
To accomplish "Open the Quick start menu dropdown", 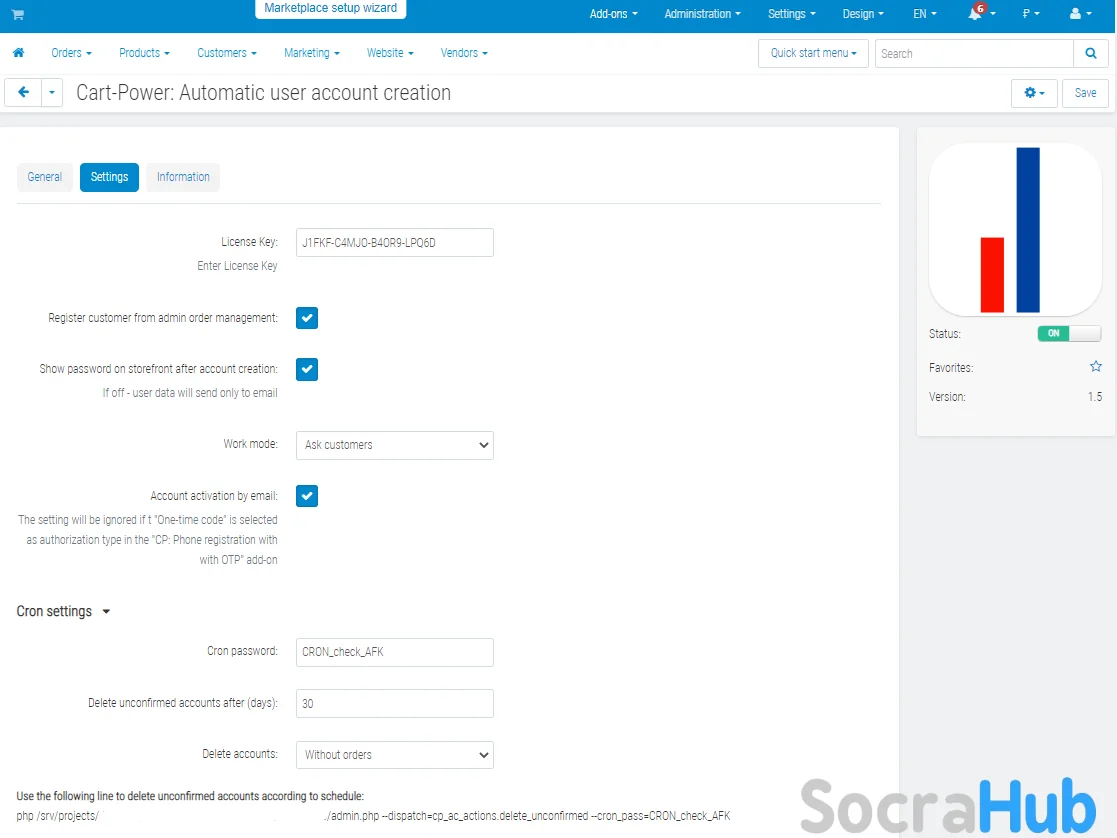I will [x=814, y=53].
